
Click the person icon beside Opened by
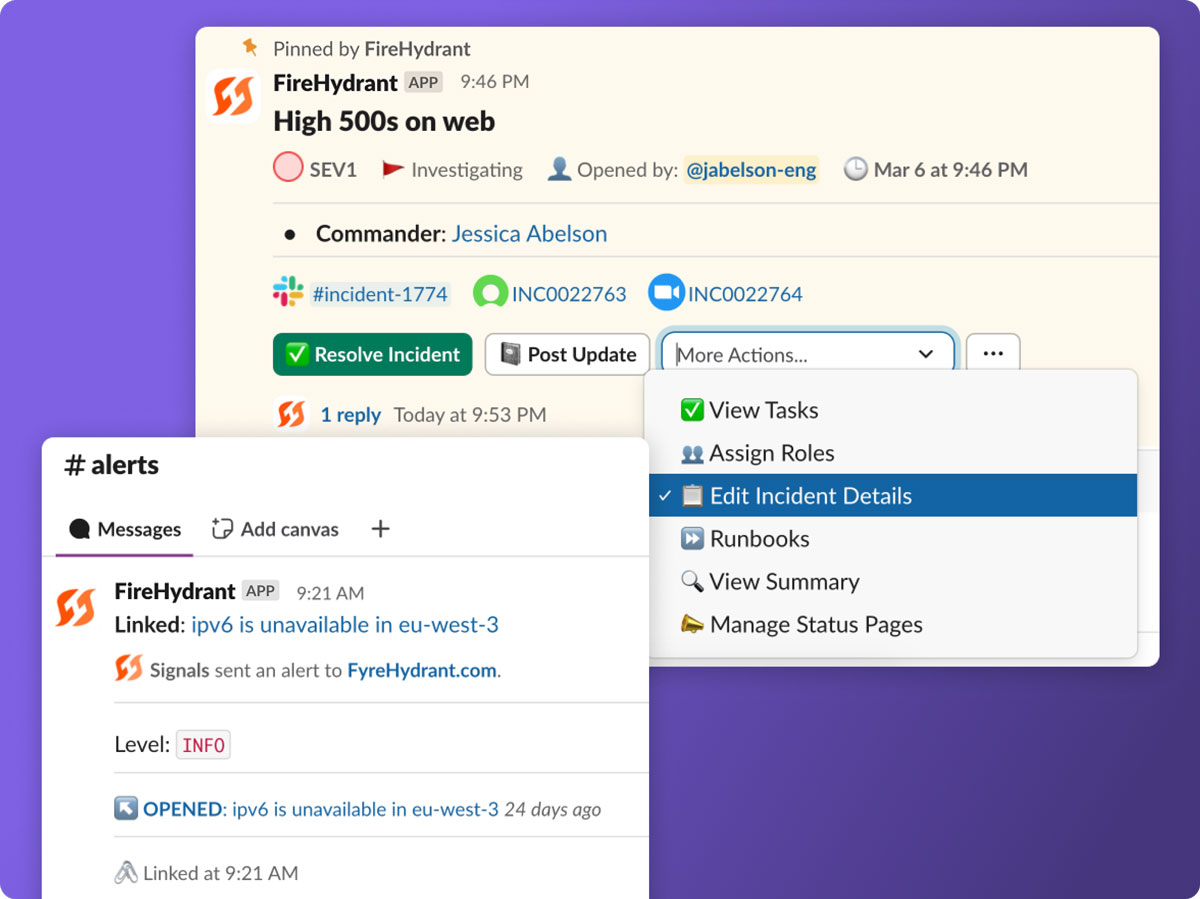coord(559,169)
